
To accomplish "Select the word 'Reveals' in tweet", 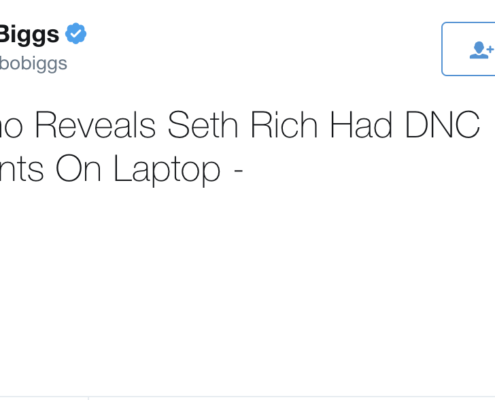I will click(x=95, y=125).
